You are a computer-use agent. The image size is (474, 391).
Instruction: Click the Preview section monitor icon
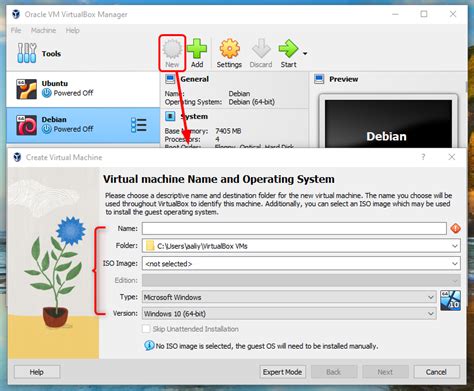pyautogui.click(x=319, y=79)
